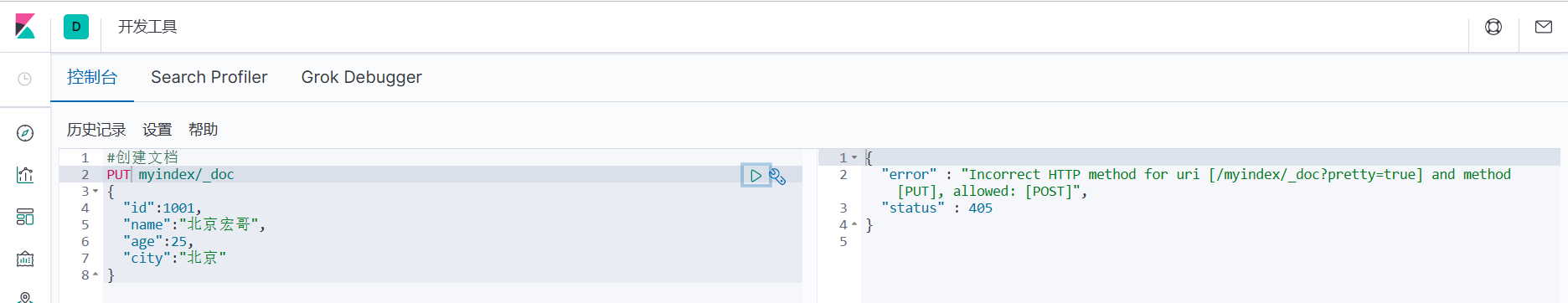Open 帮助 help
Image resolution: width=1568 pixels, height=303 pixels.
point(203,130)
